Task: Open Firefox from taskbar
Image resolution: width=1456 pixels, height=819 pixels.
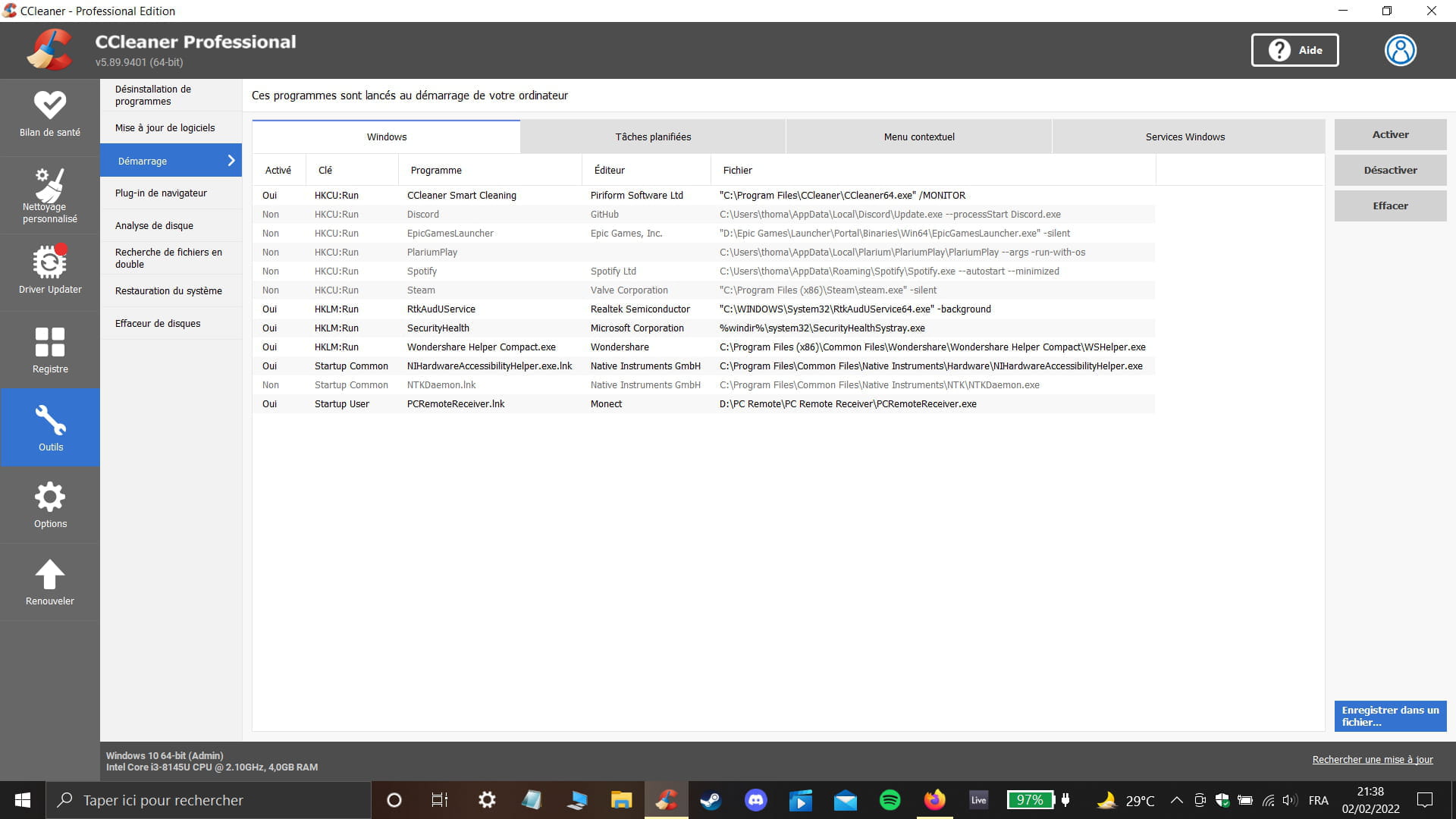Action: point(934,800)
